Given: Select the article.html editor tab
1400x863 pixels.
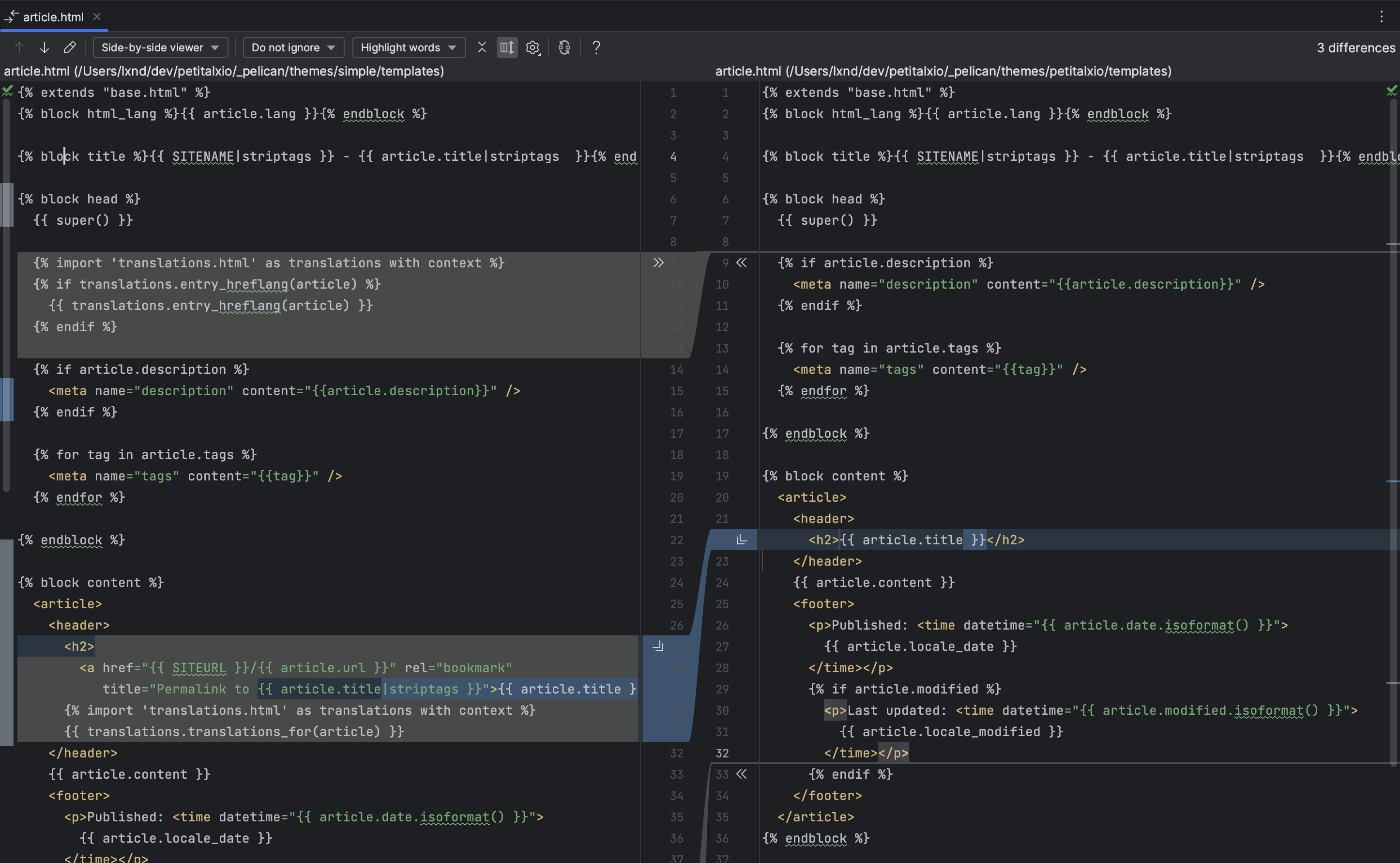Looking at the screenshot, I should coord(53,17).
